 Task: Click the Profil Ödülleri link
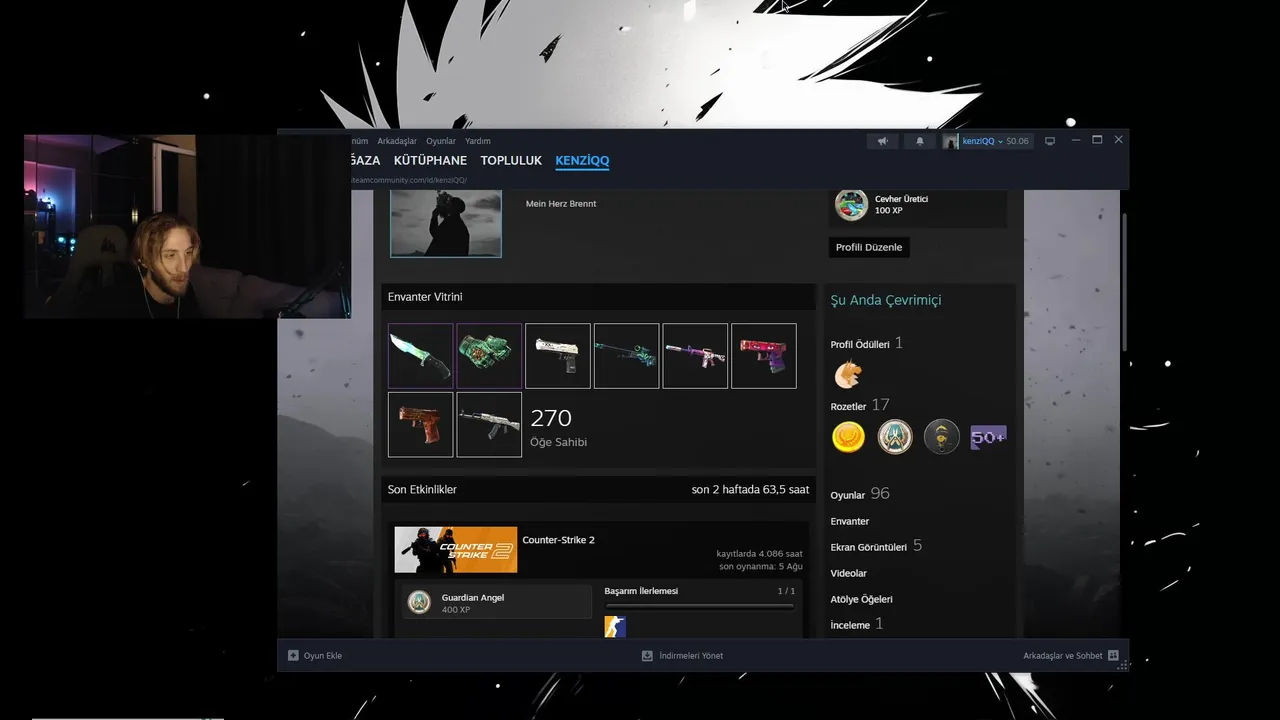860,344
